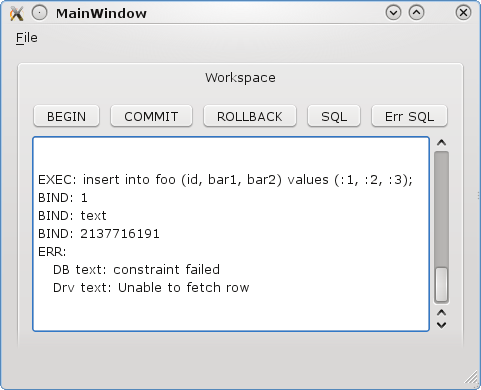The width and height of the screenshot is (481, 390).
Task: Click the 'BIND: text' line
Action: (72, 216)
